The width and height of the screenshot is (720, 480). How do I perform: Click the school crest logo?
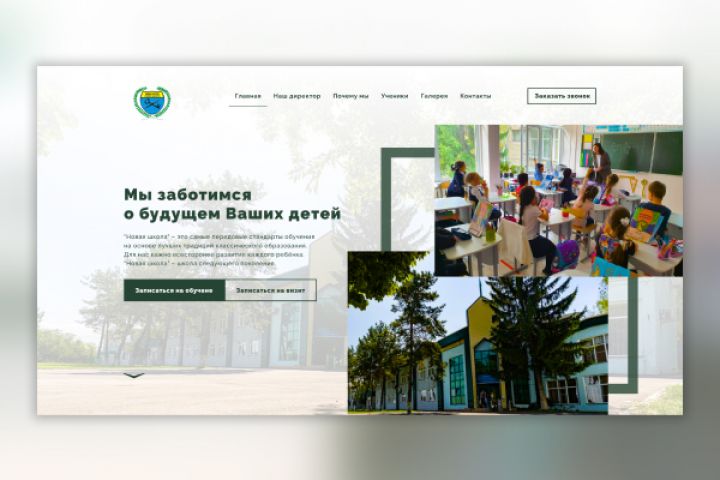pyautogui.click(x=152, y=102)
